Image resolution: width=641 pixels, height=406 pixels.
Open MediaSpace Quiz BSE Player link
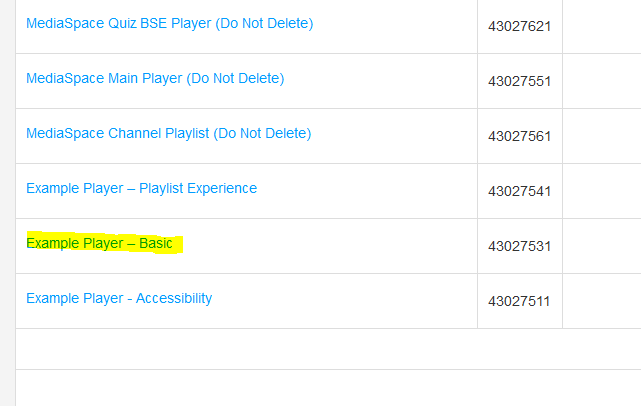coord(170,24)
